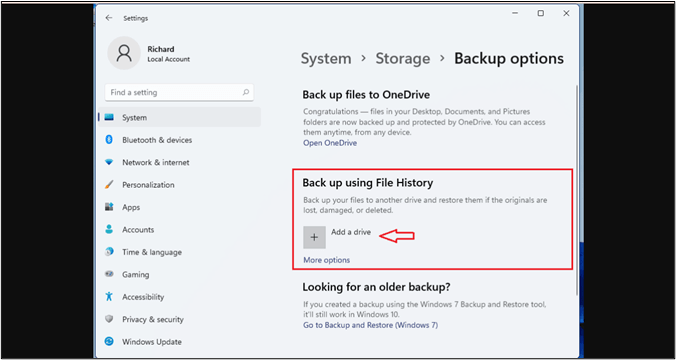Go back with the Settings back arrow
The width and height of the screenshot is (676, 360).
click(109, 18)
